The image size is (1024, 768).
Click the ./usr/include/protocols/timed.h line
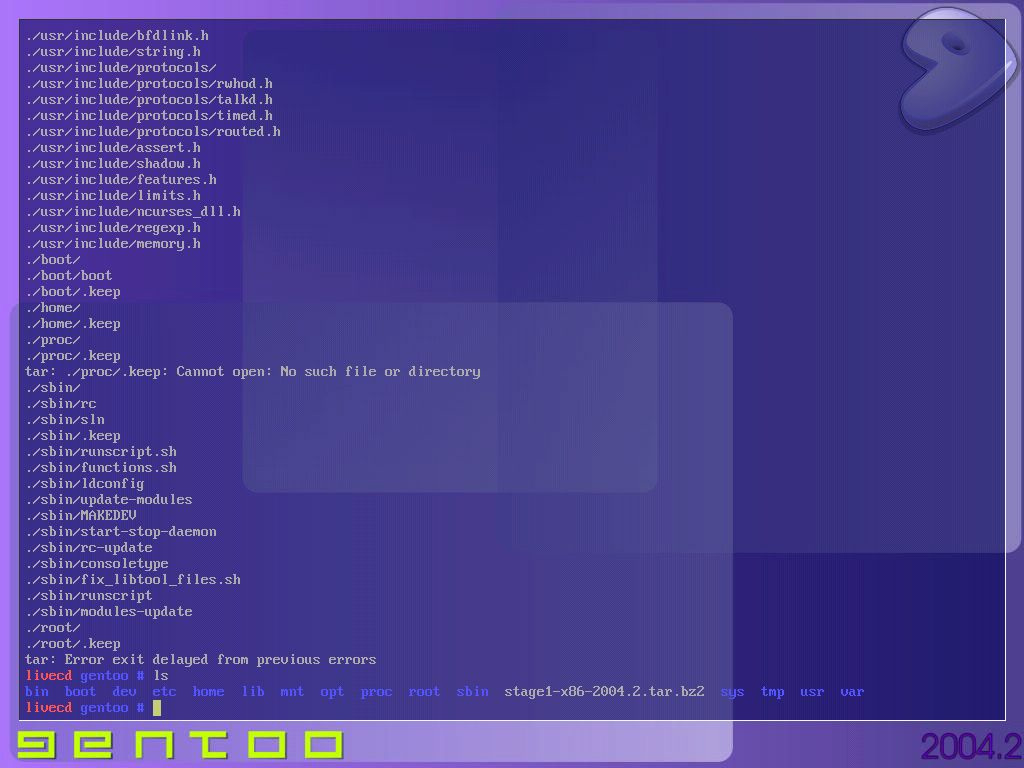tap(149, 116)
